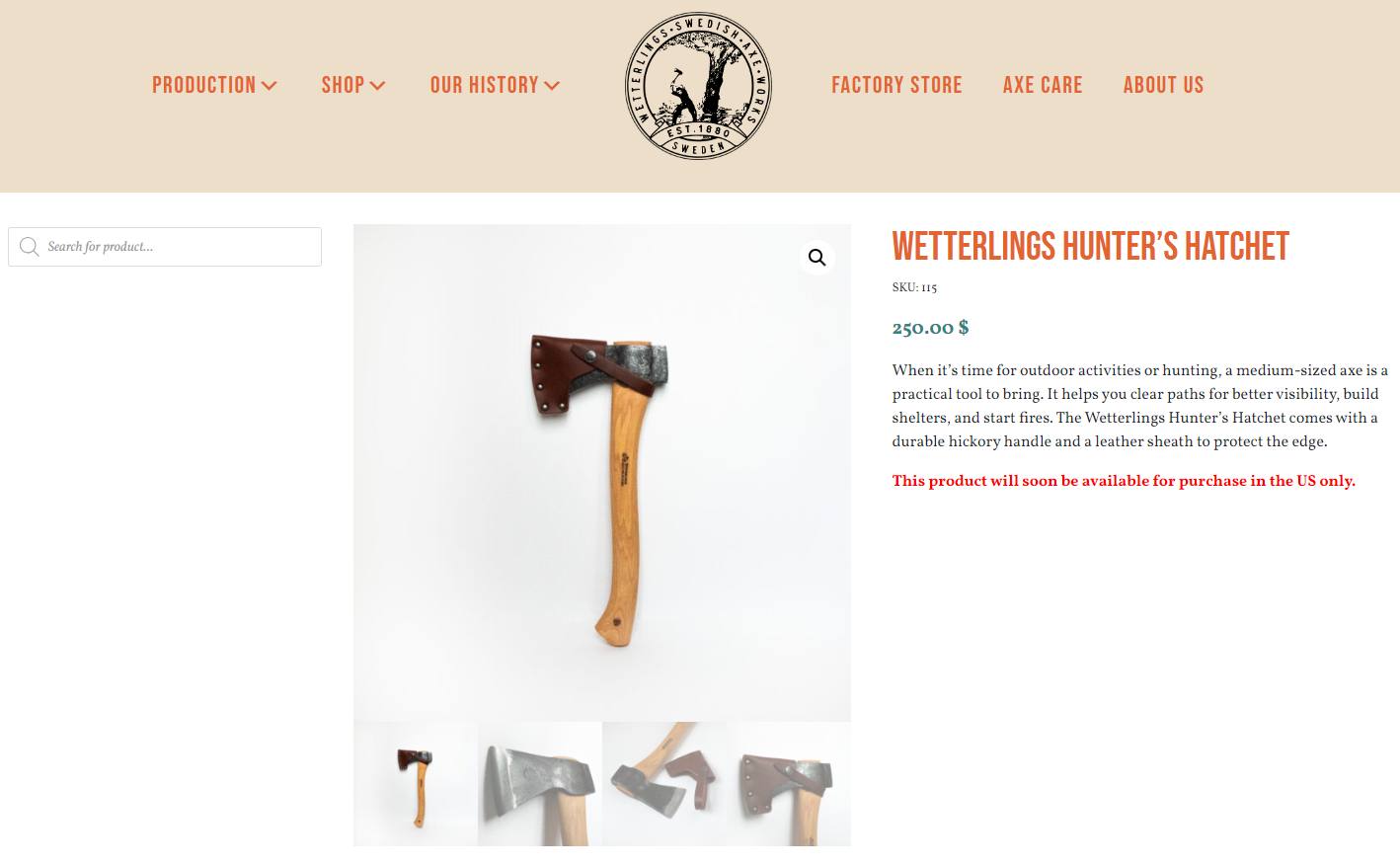1400x866 pixels.
Task: Expand the Production menu chevron
Action: [269, 86]
